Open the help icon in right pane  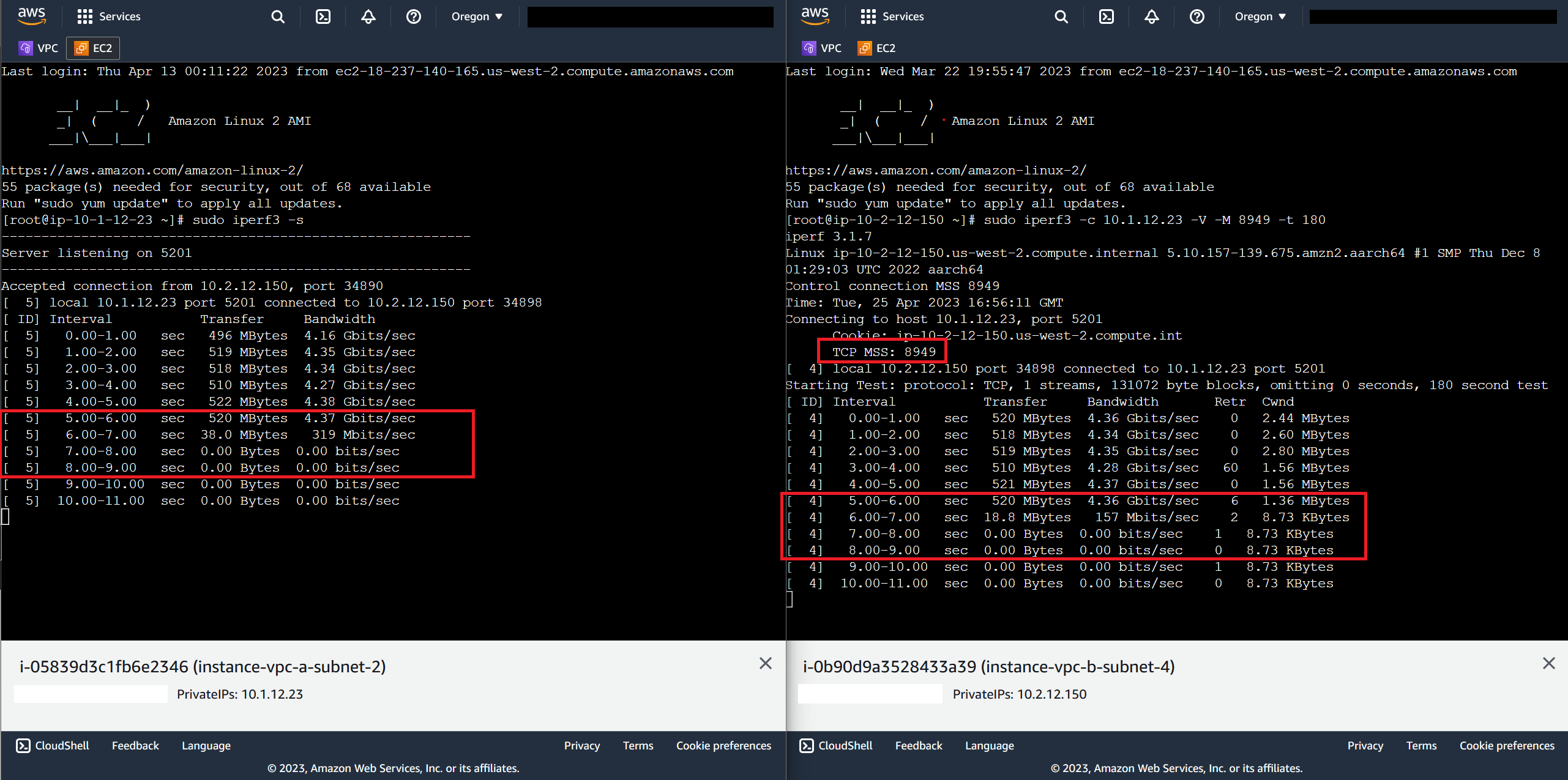pyautogui.click(x=1197, y=17)
